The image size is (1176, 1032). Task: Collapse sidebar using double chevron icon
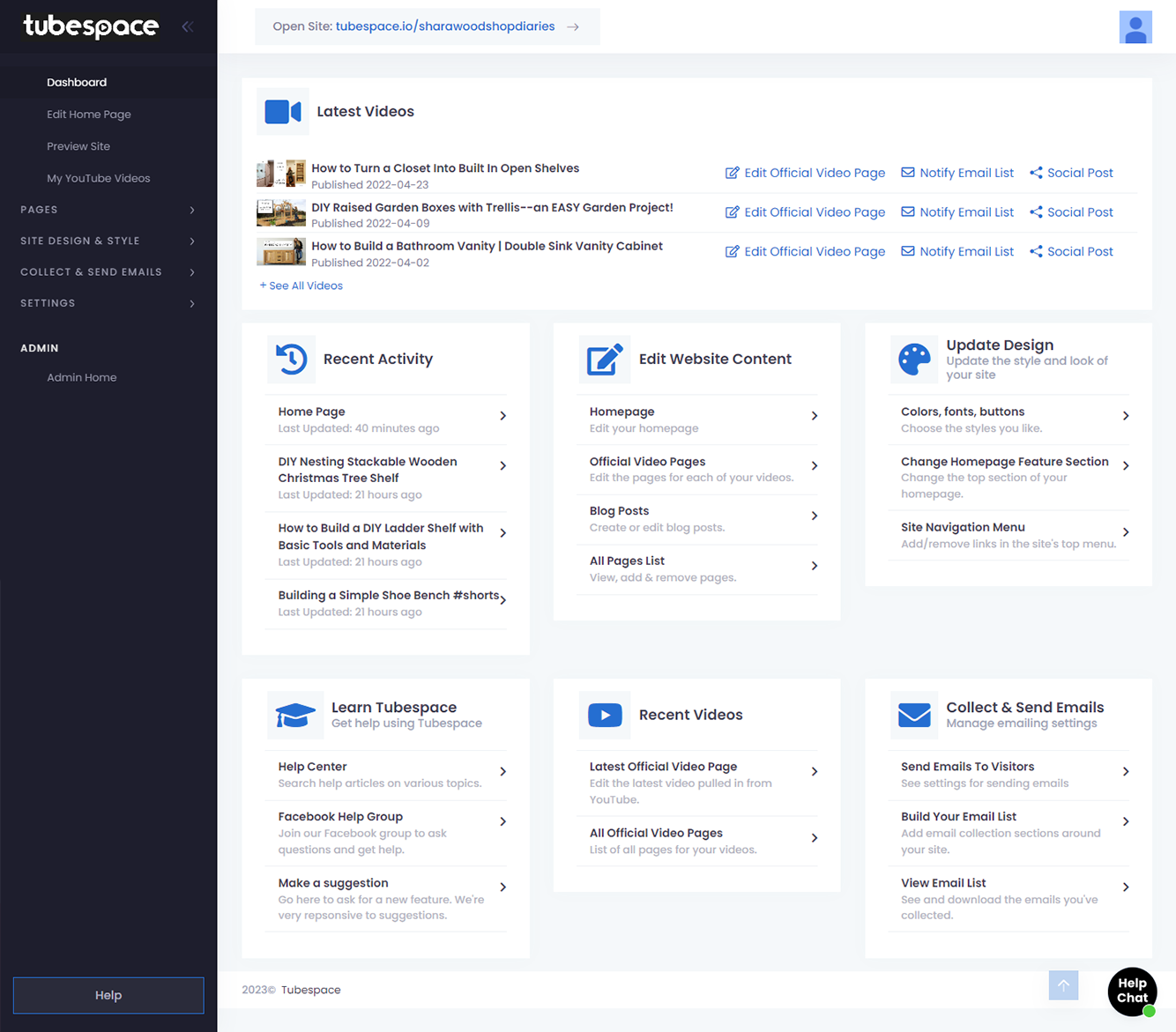coord(188,26)
